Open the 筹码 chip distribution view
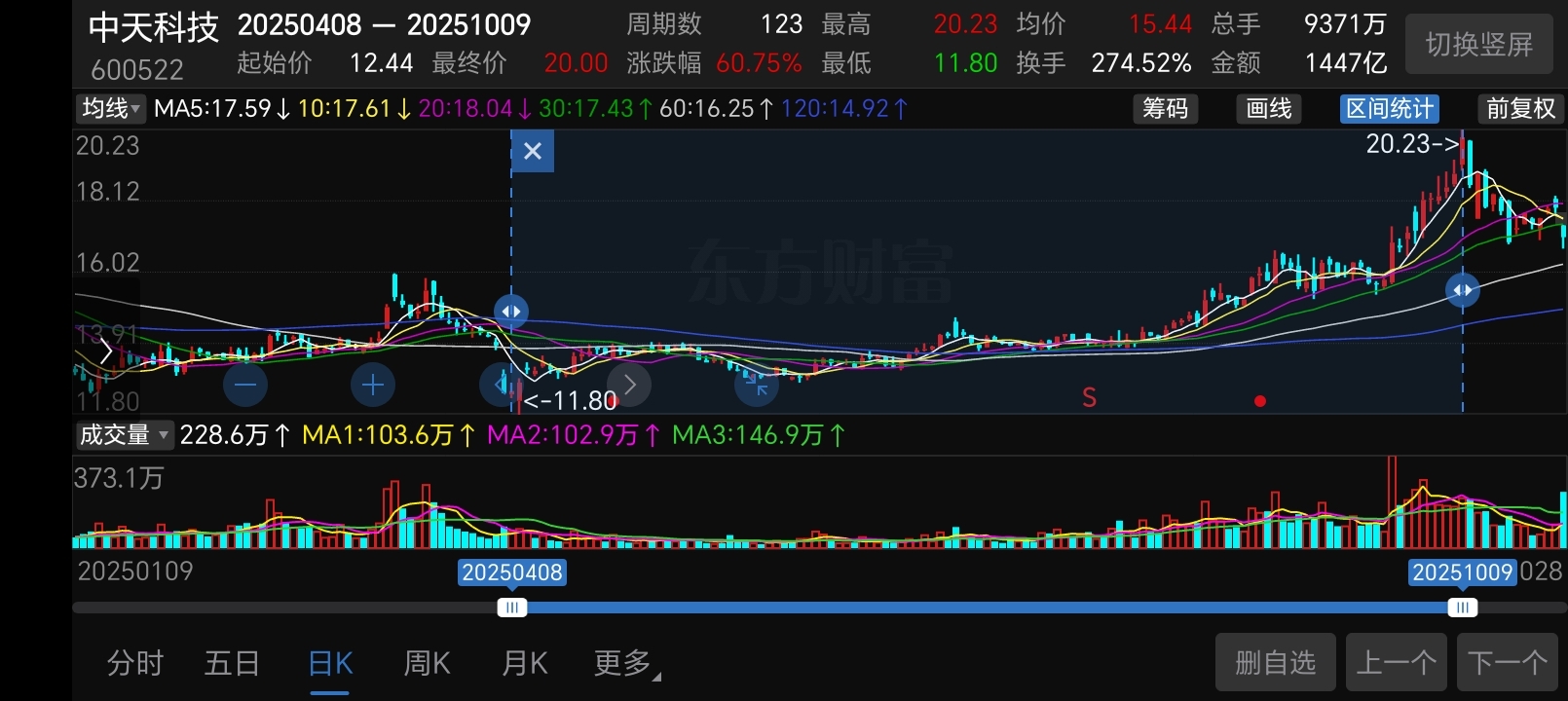Screen dimensions: 1568x701 pos(1166,108)
